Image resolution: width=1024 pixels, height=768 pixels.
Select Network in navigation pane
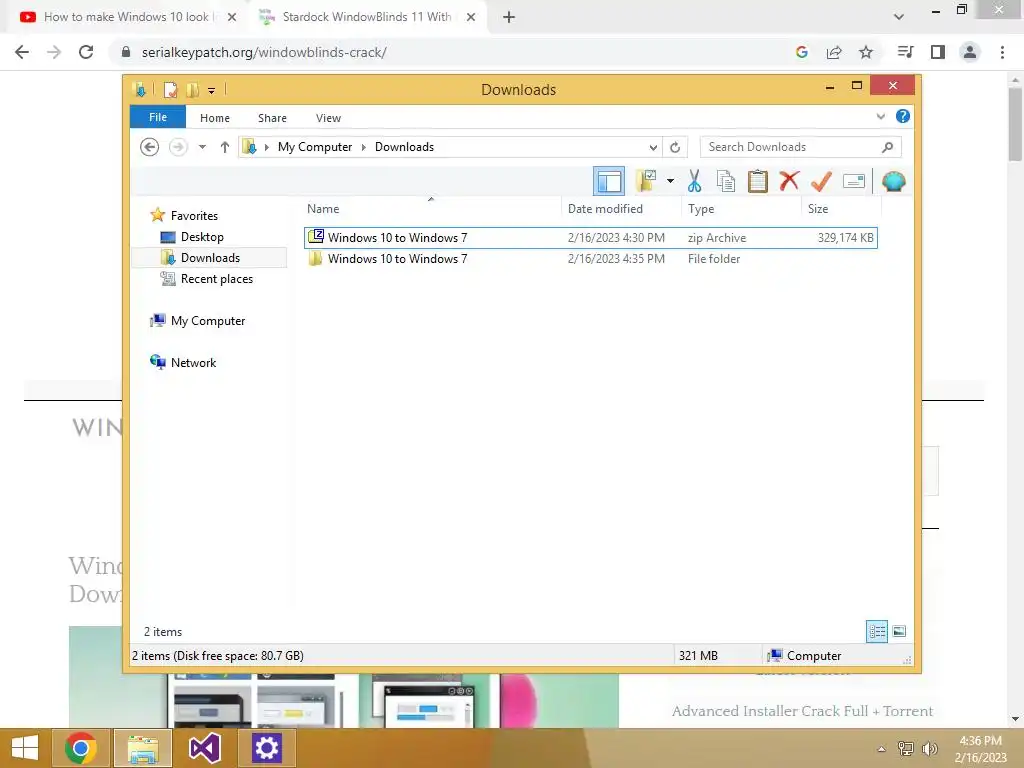(x=193, y=362)
